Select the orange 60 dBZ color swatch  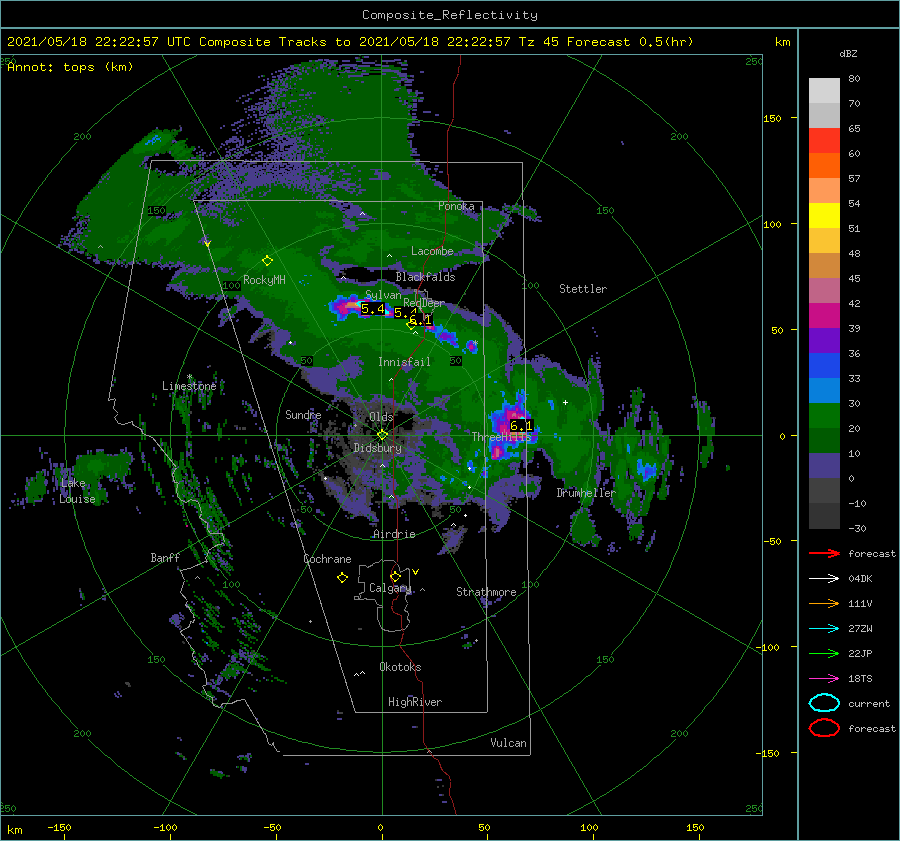[824, 165]
